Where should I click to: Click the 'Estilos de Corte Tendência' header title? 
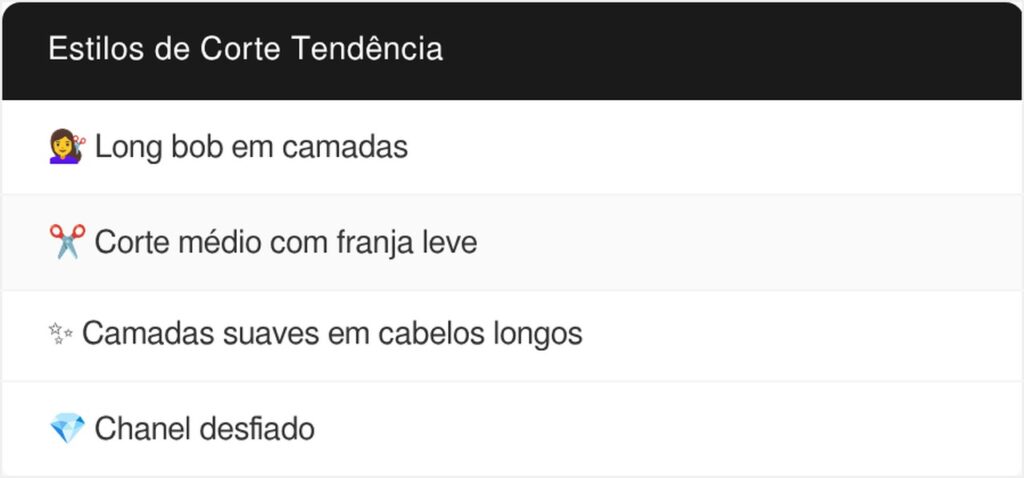pos(245,49)
